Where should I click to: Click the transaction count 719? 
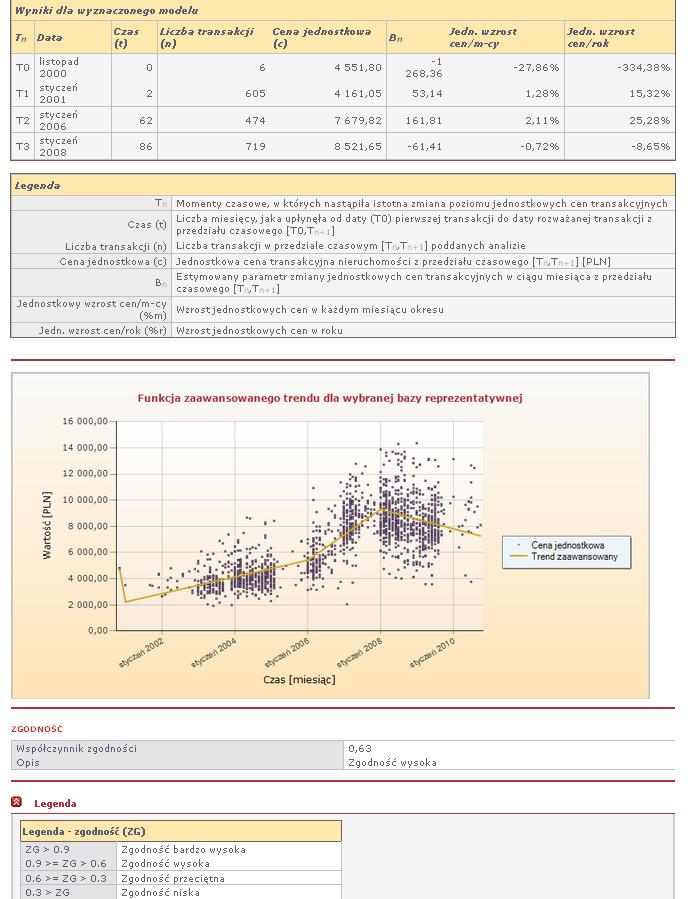(255, 146)
